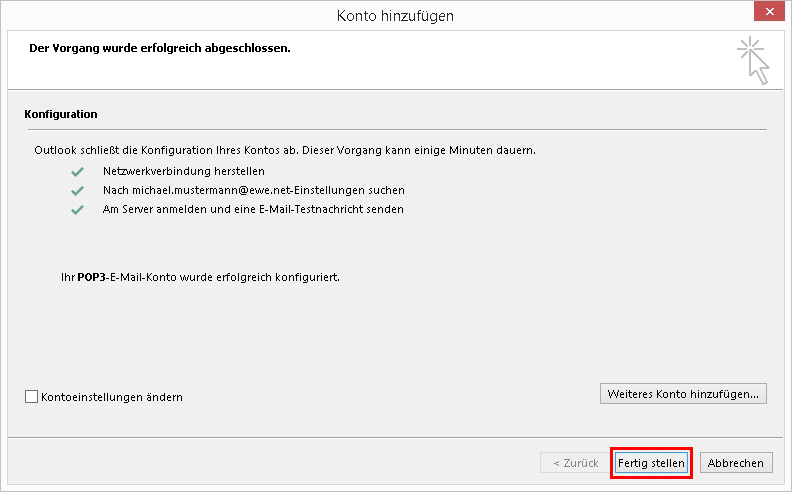Close the Konto hinzufügen window
The width and height of the screenshot is (792, 492).
point(769,11)
